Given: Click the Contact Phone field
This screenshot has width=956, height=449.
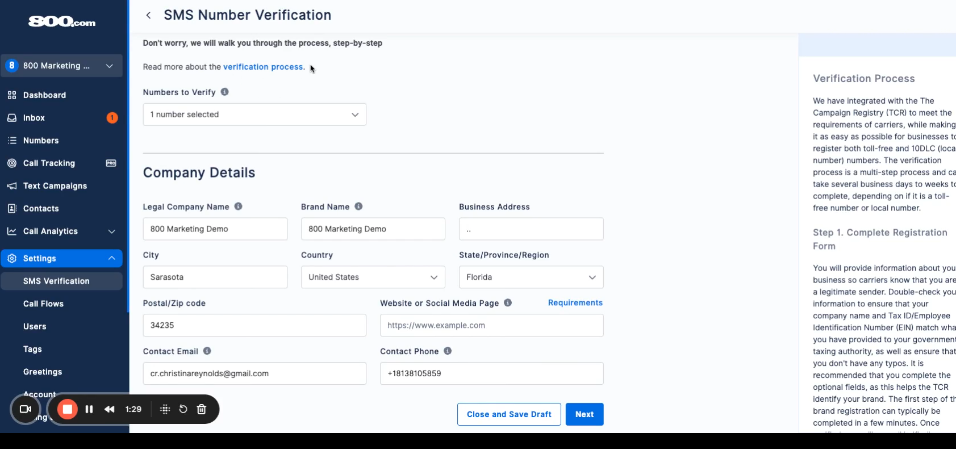Looking at the screenshot, I should coord(491,373).
